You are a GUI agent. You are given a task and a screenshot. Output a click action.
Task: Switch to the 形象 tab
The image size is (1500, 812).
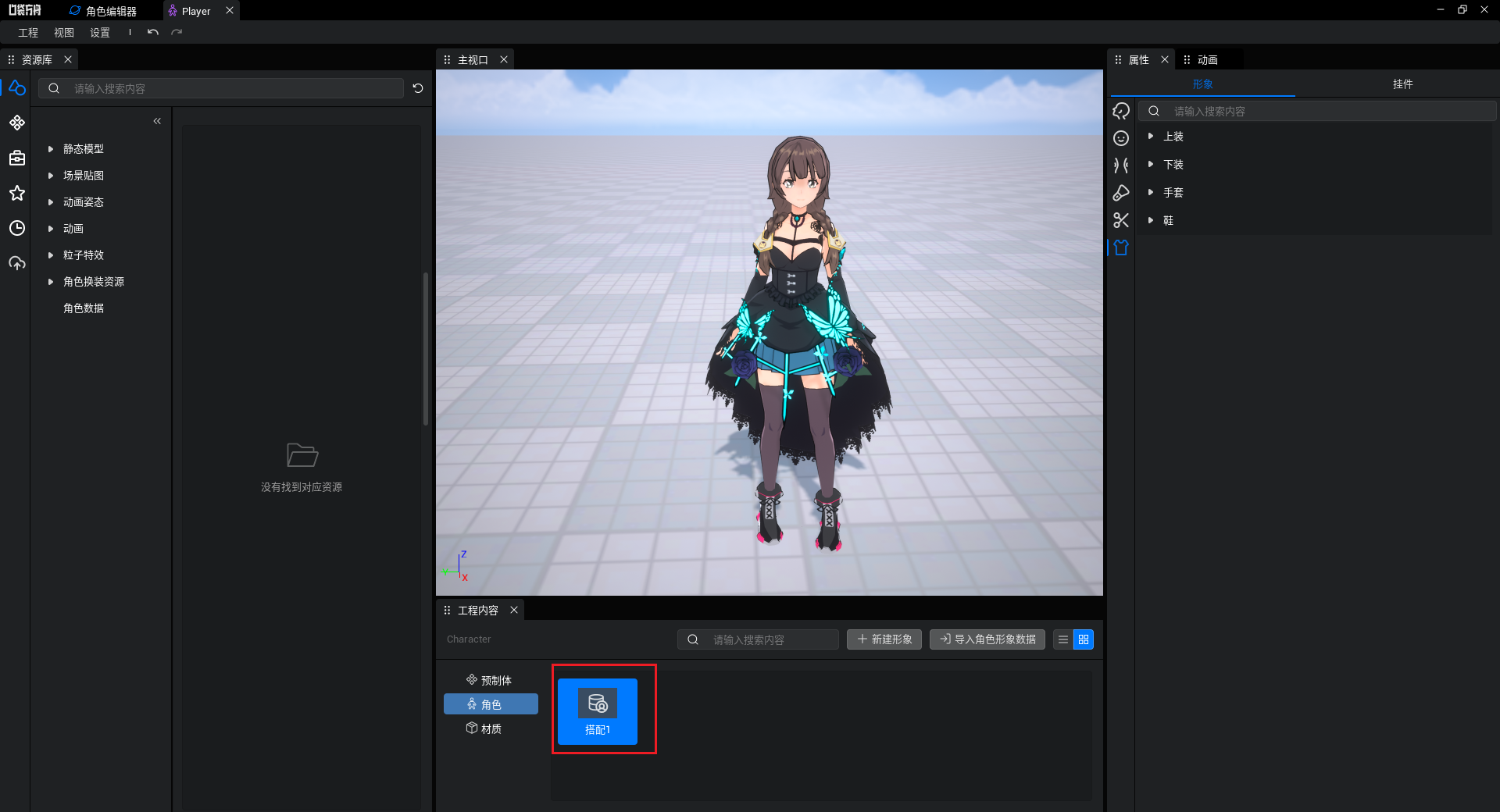coord(1203,84)
